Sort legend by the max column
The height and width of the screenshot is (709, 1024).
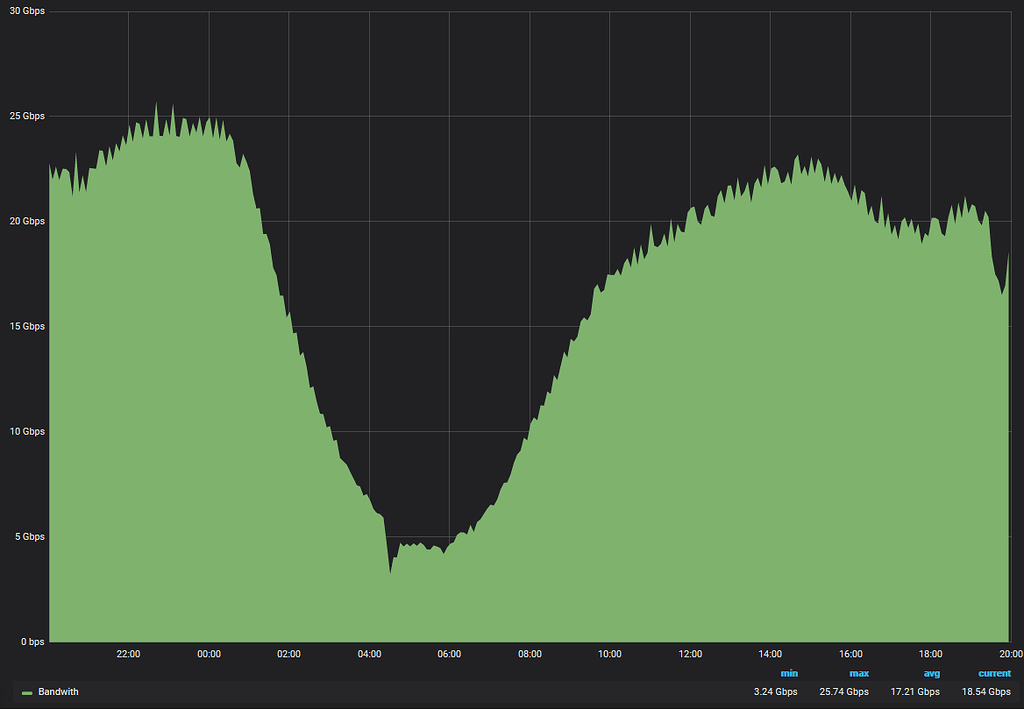[859, 673]
